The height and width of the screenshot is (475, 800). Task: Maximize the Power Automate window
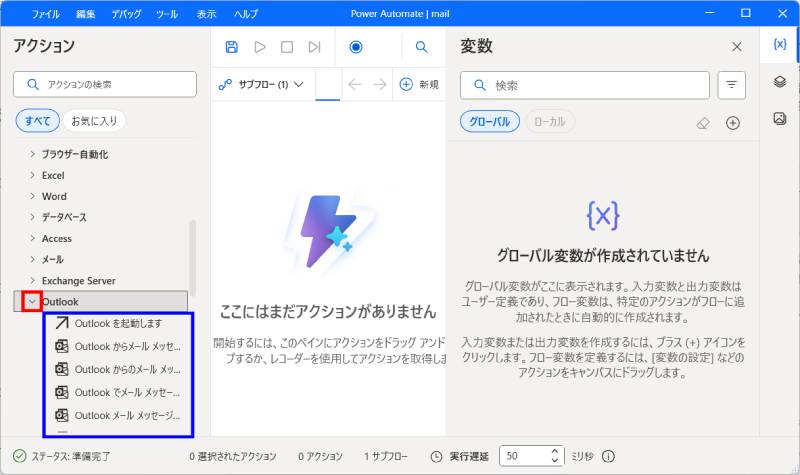pyautogui.click(x=745, y=13)
